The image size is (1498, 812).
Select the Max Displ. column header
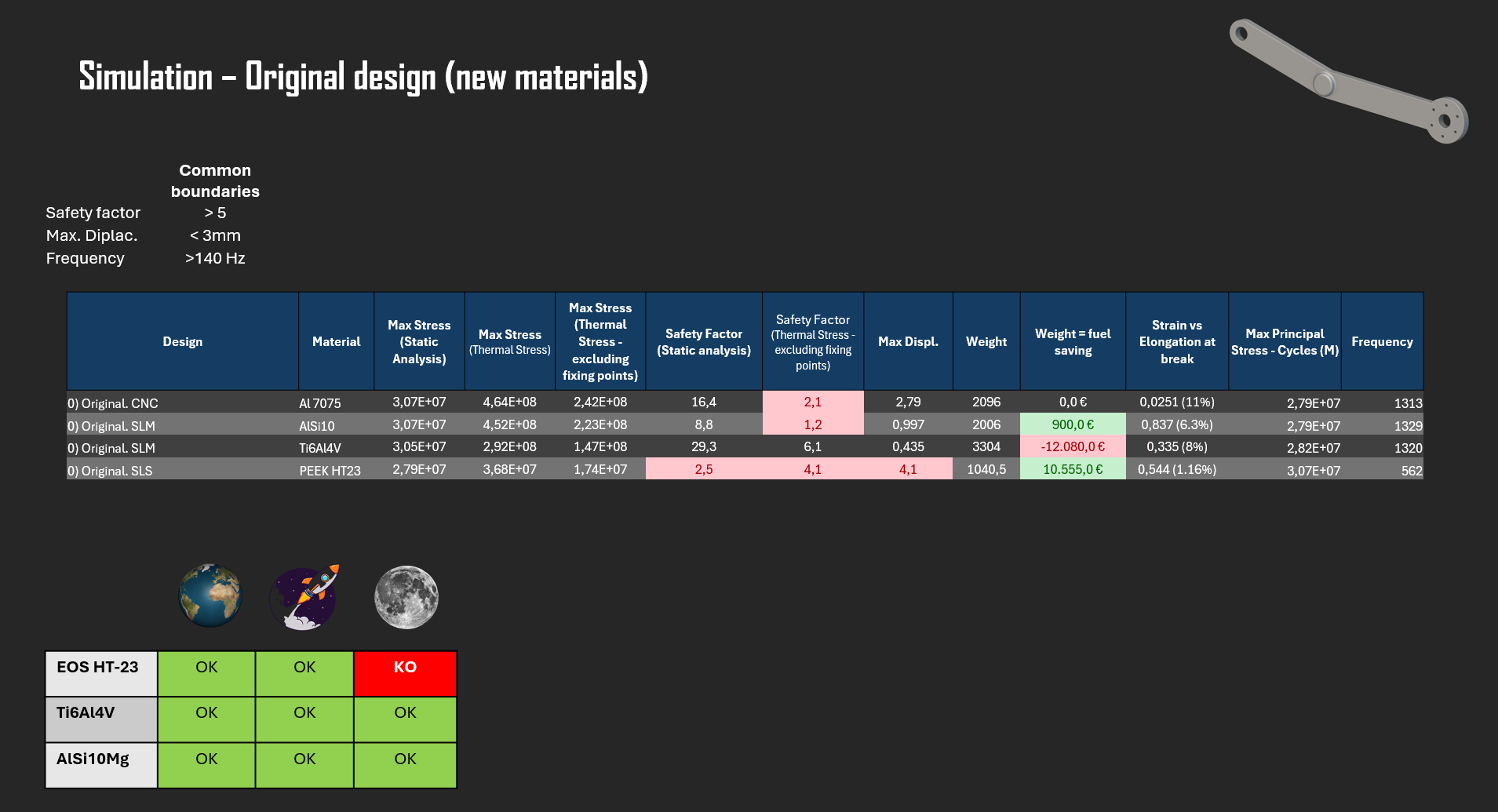(908, 341)
